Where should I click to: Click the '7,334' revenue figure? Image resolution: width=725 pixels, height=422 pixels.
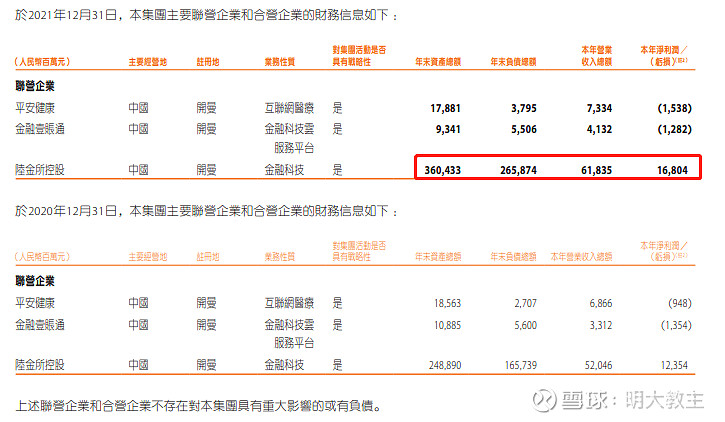(599, 108)
